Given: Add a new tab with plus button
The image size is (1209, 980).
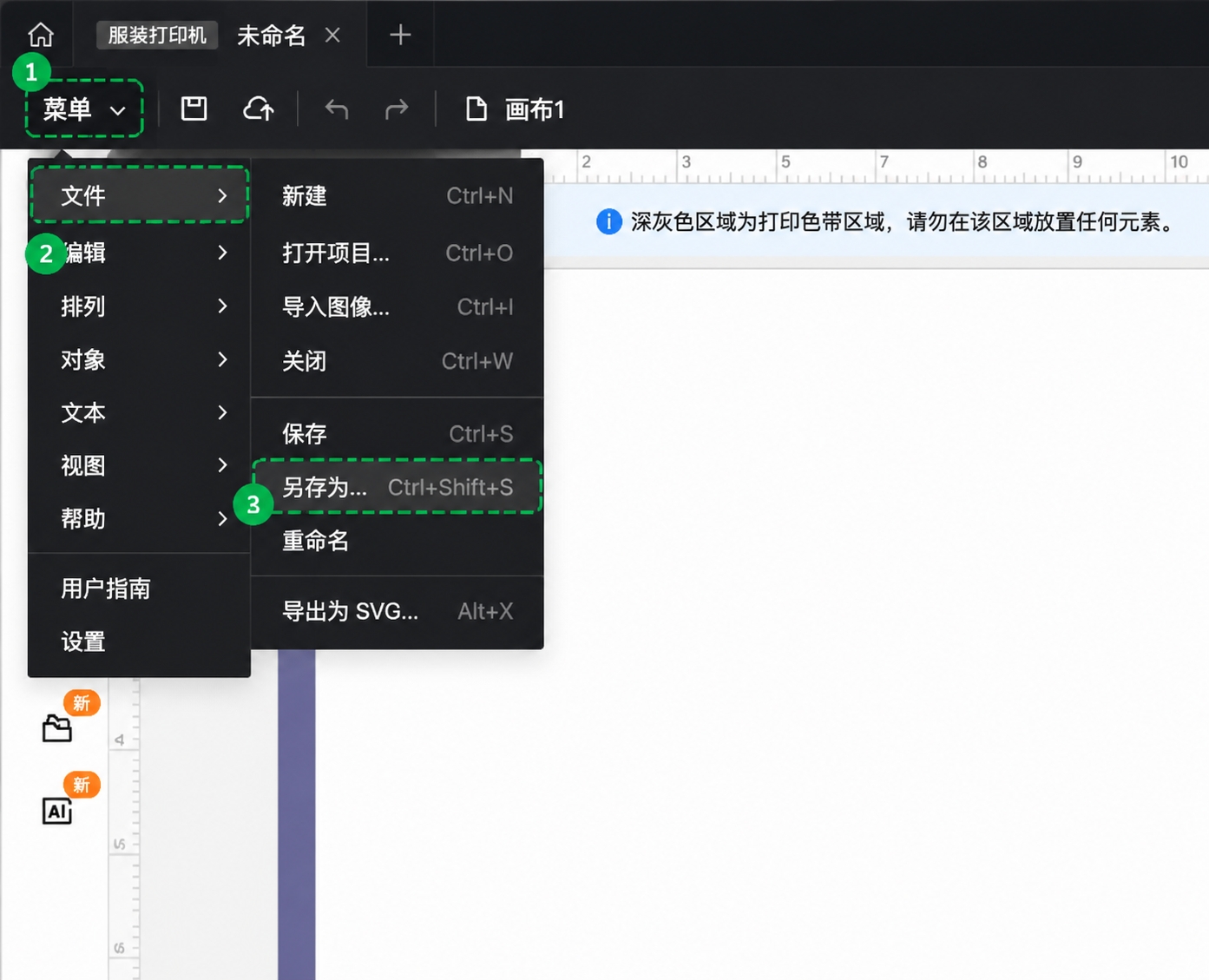Looking at the screenshot, I should click(x=400, y=35).
